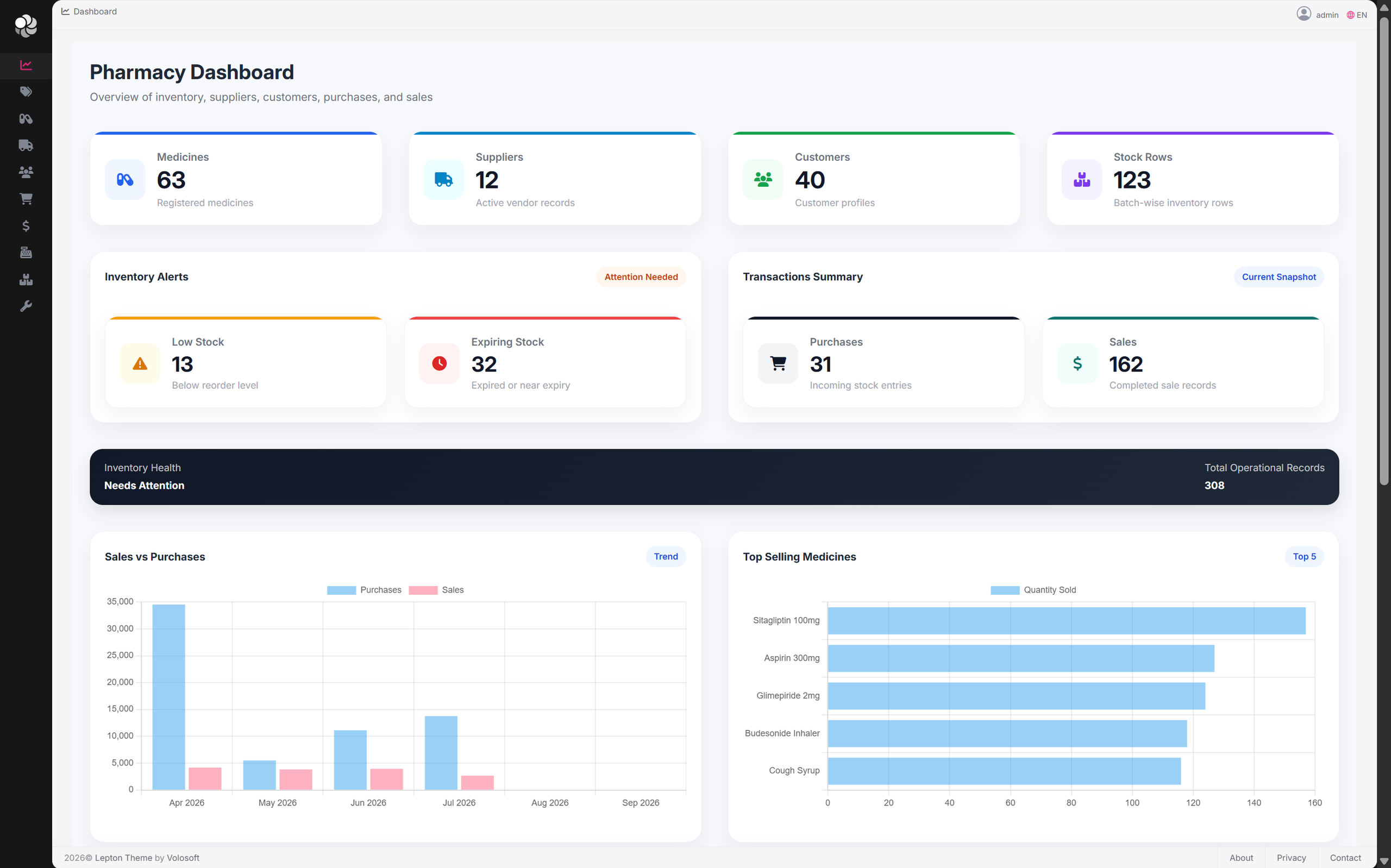Open the EN language selector

tap(1357, 15)
